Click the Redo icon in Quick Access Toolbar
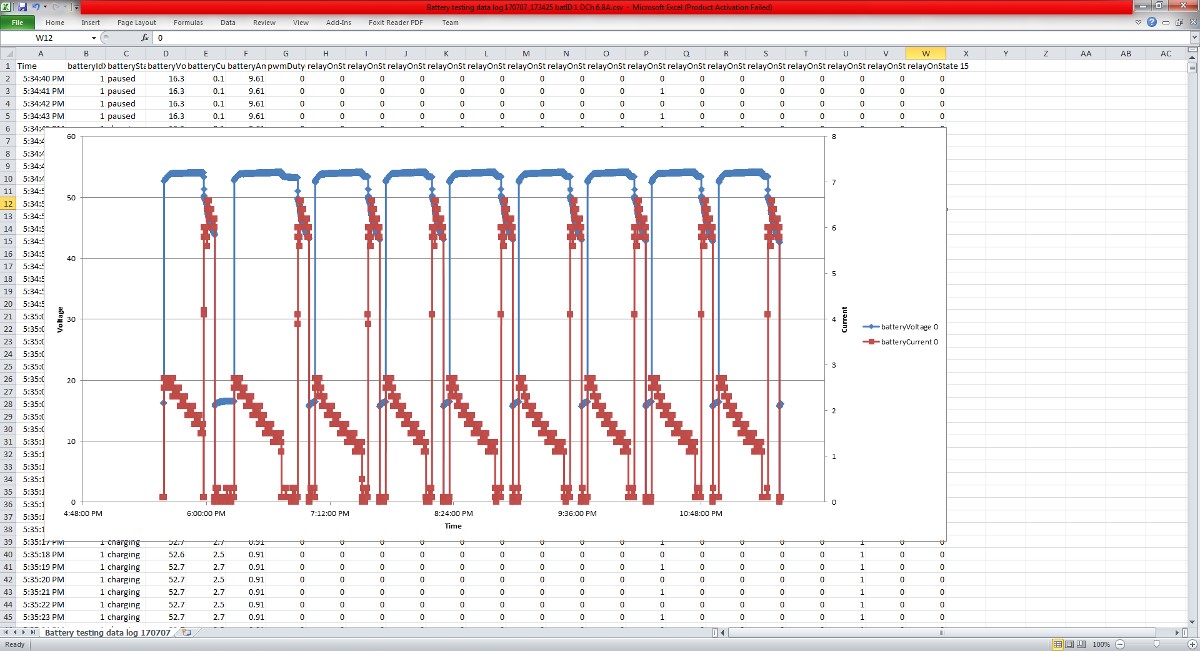The width and height of the screenshot is (1200, 651). pyautogui.click(x=58, y=7)
